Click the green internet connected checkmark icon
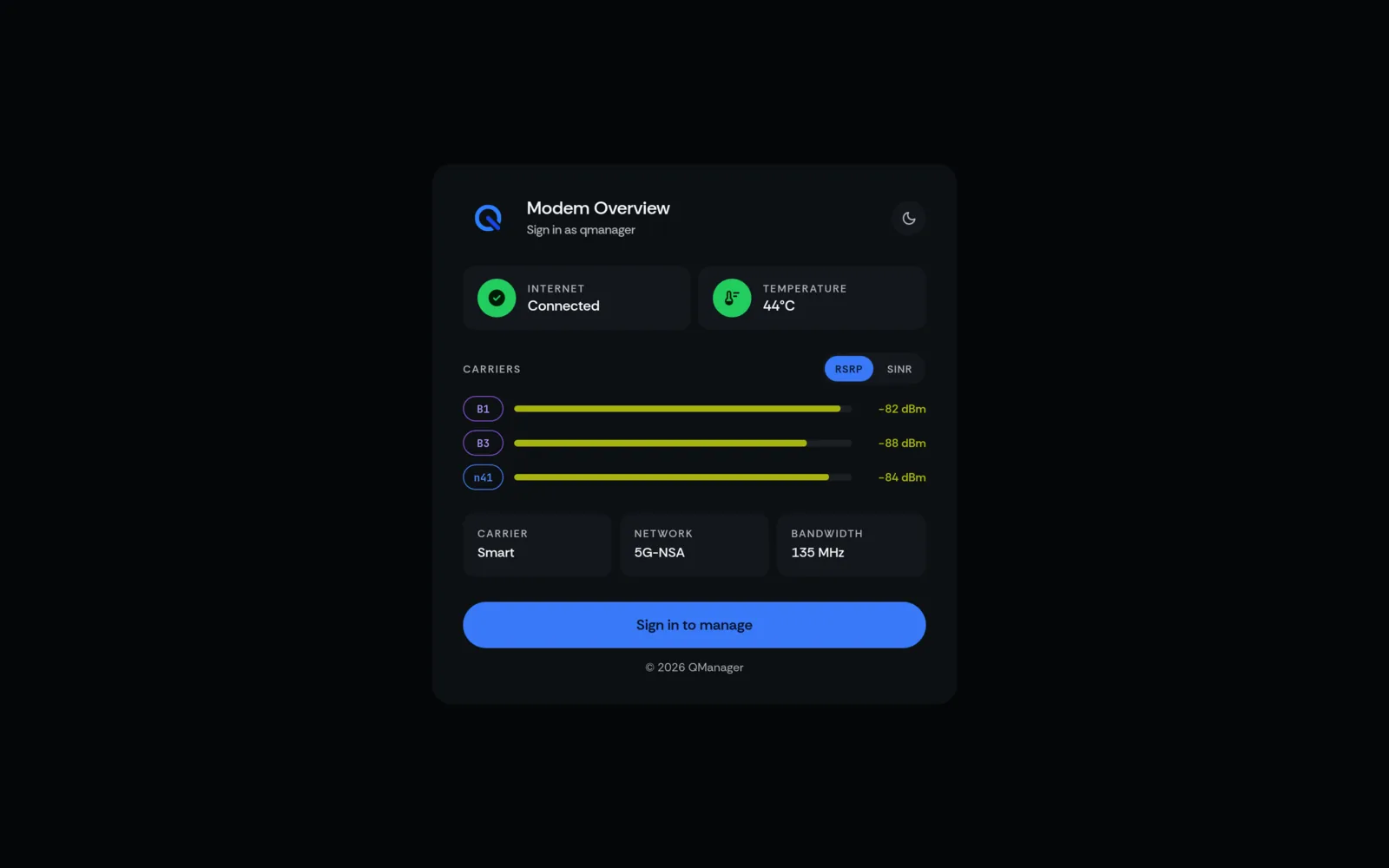 coord(497,298)
